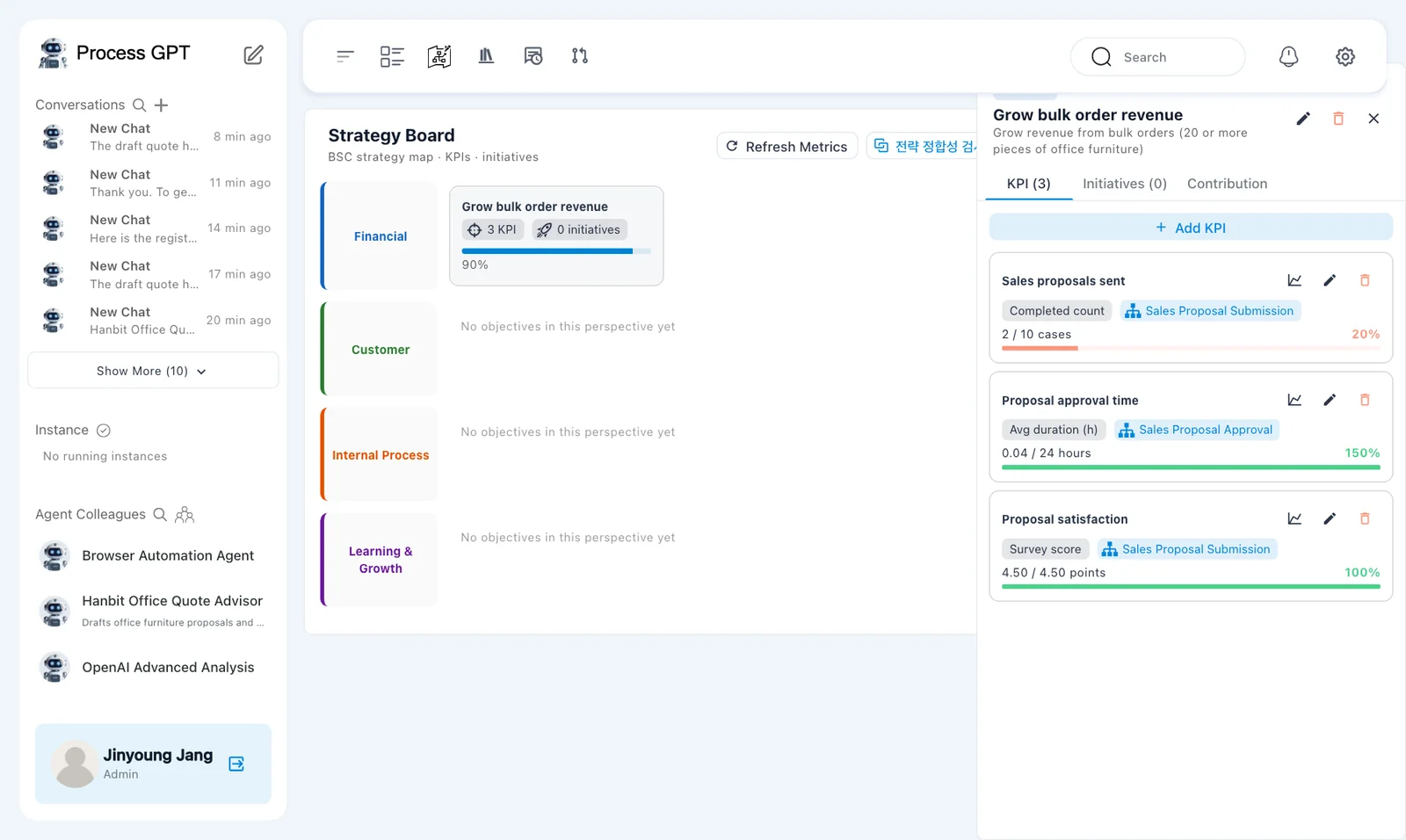Edit the Proposal approval time KPI
Viewport: 1406px width, 840px height.
pos(1330,400)
